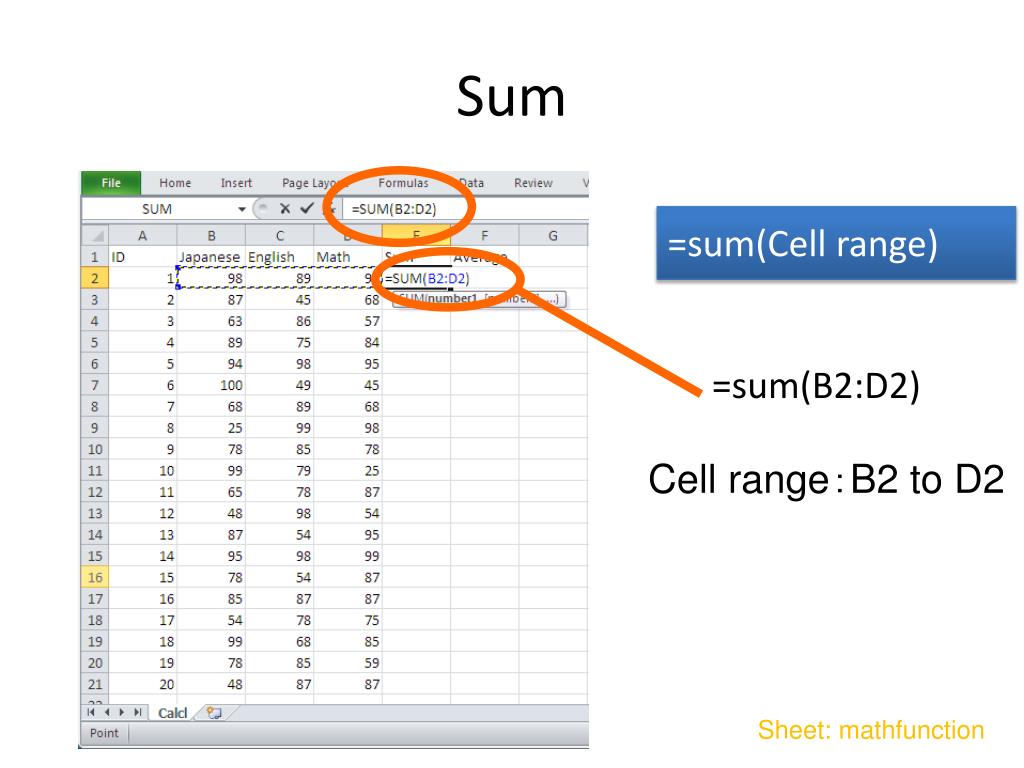The height and width of the screenshot is (768, 1024).
Task: Click the blue =sum(Cell range) box
Action: [836, 244]
